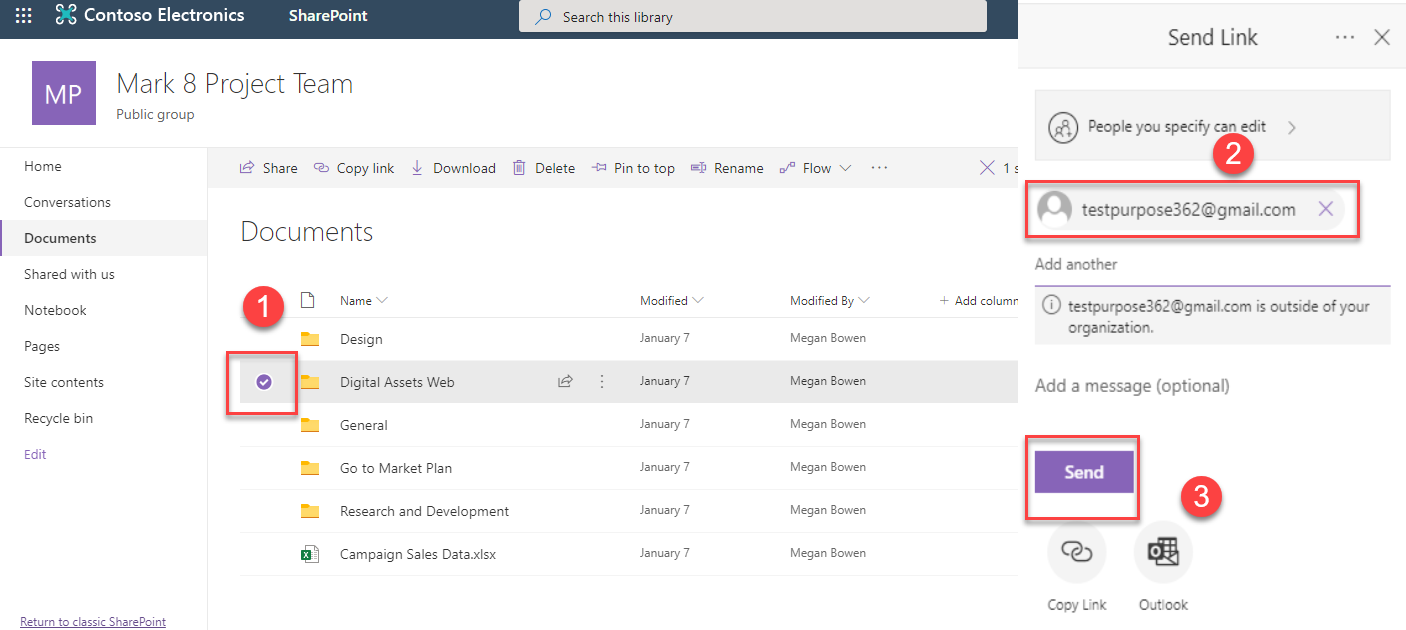Go to Conversations in left navigation
Screen dimensions: 1406x630
click(67, 202)
